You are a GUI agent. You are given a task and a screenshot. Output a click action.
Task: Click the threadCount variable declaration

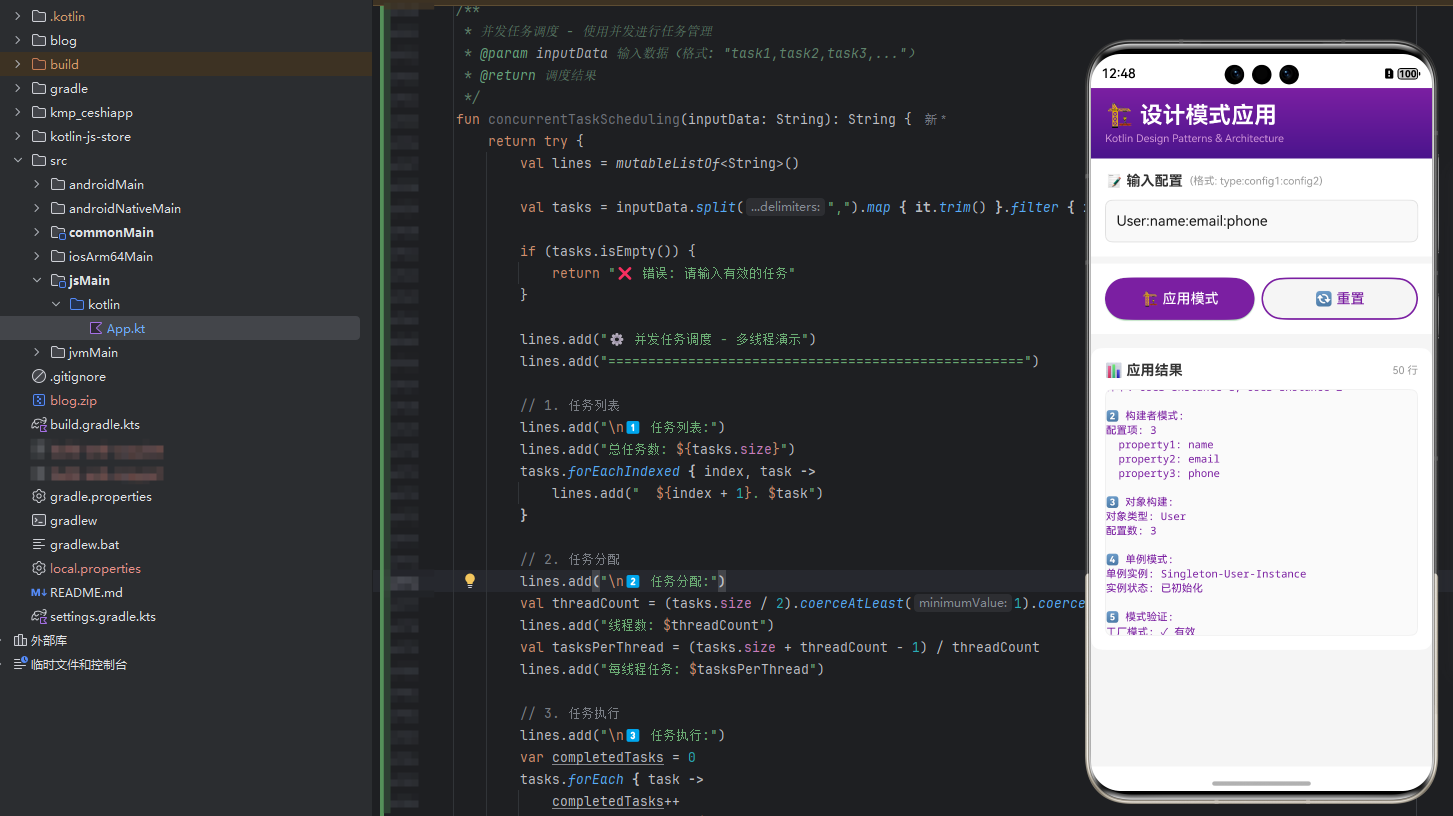tap(596, 603)
